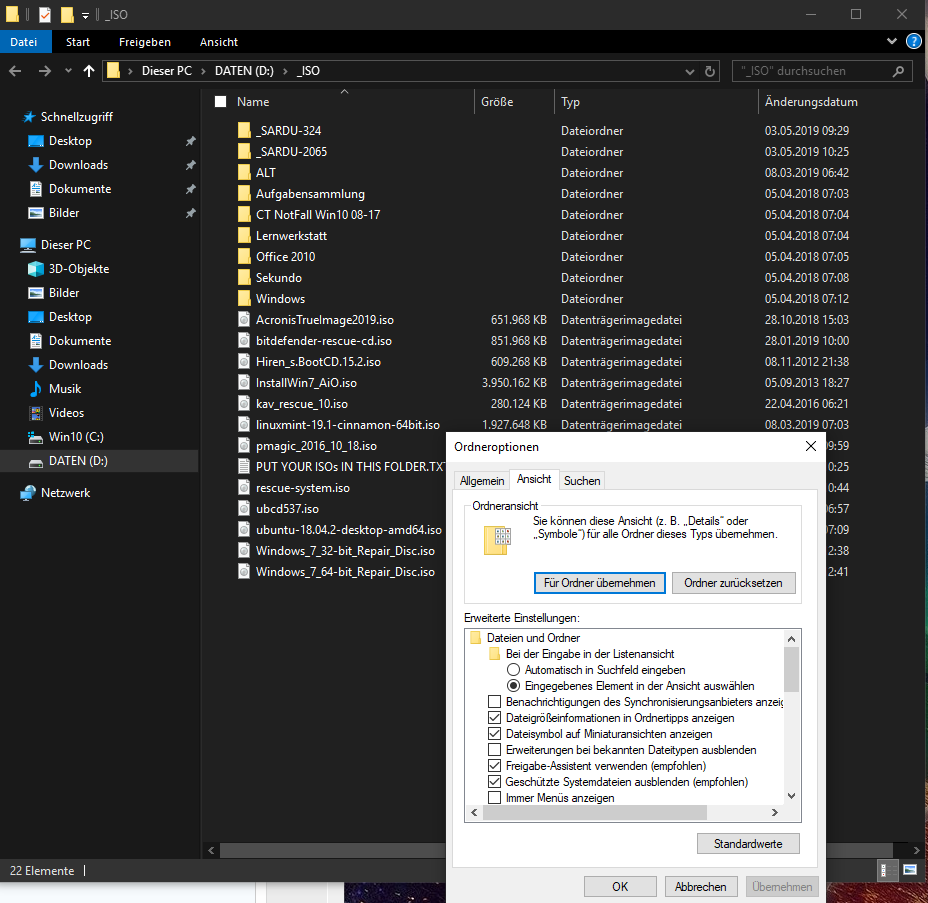Screen dimensions: 928x903
Task: Uncheck Dateigrößeinformationen in Ordnertipps anzeigen
Action: click(495, 718)
